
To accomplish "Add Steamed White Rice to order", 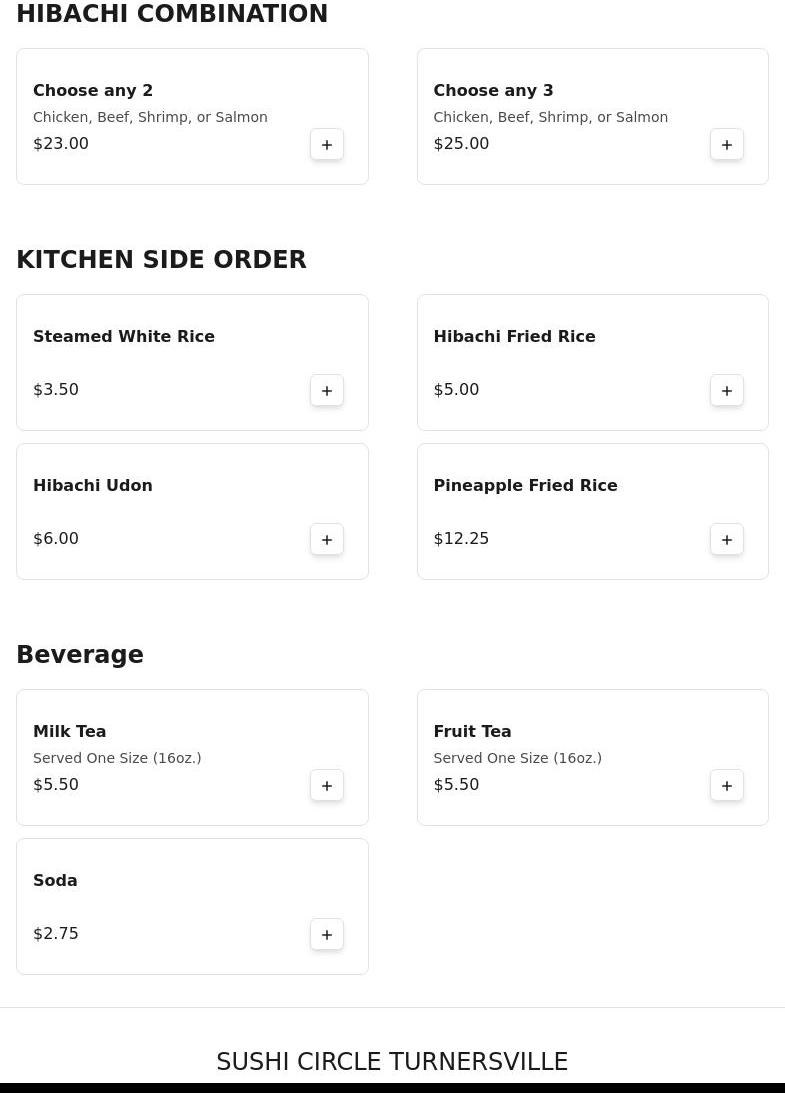I will (x=327, y=390).
